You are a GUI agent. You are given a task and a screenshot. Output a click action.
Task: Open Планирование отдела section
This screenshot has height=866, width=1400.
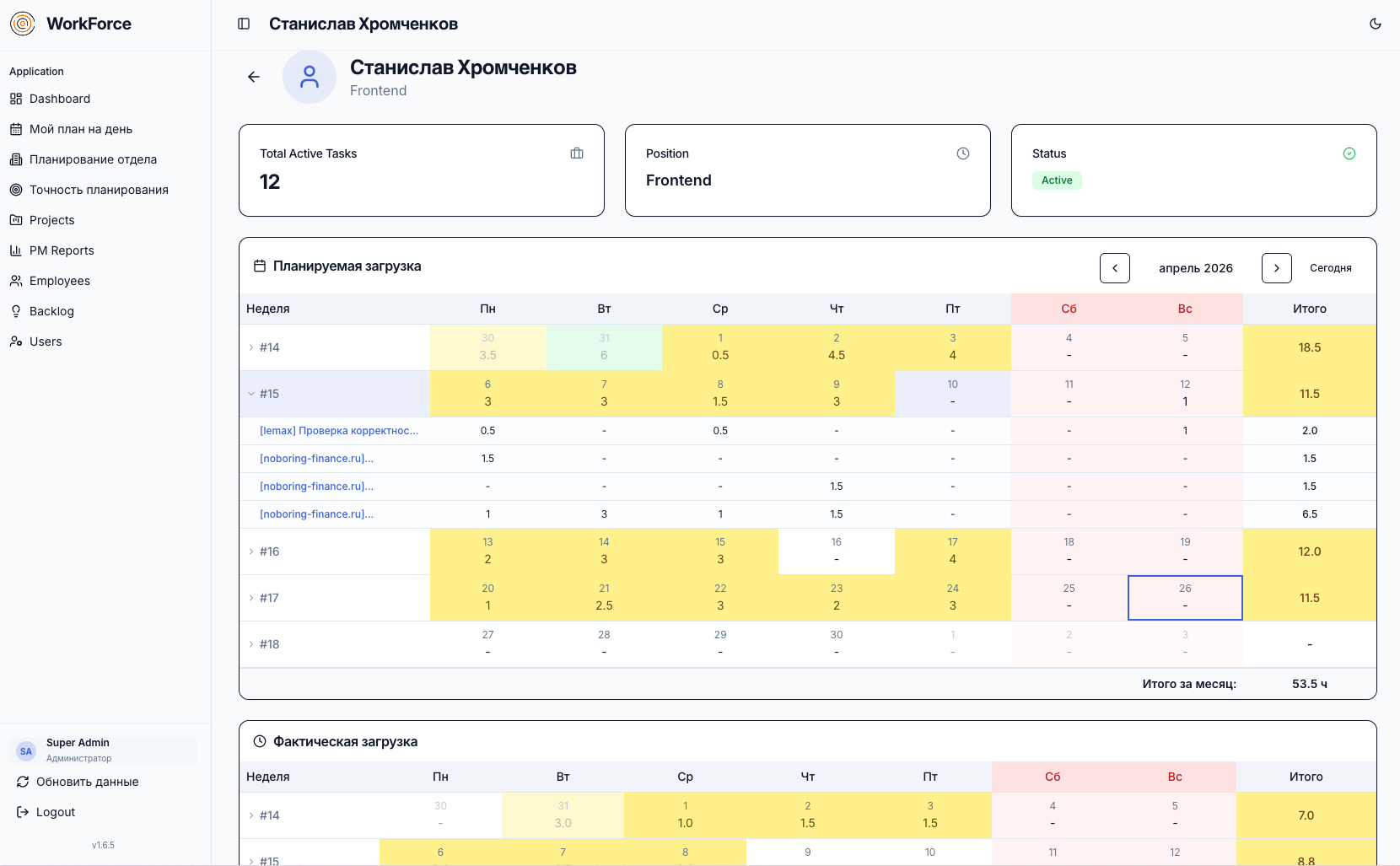[93, 159]
